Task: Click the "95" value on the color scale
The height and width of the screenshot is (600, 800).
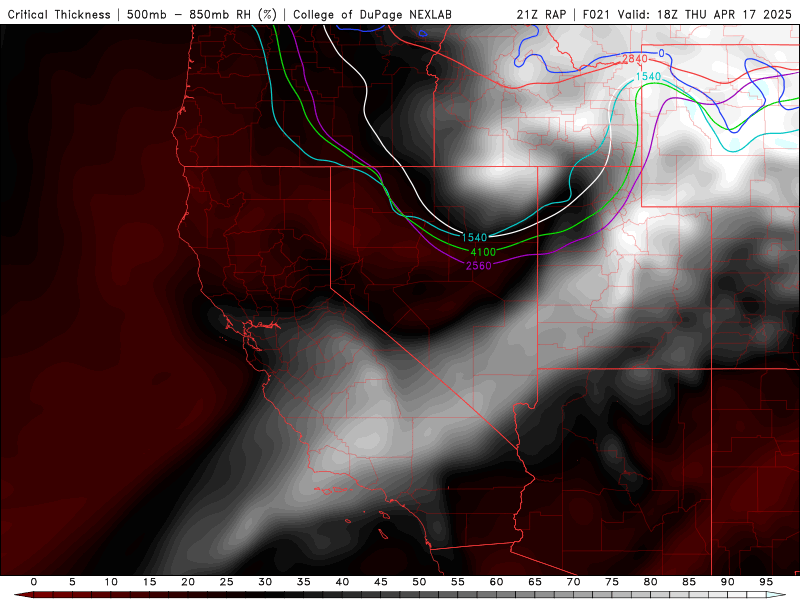Action: click(766, 582)
